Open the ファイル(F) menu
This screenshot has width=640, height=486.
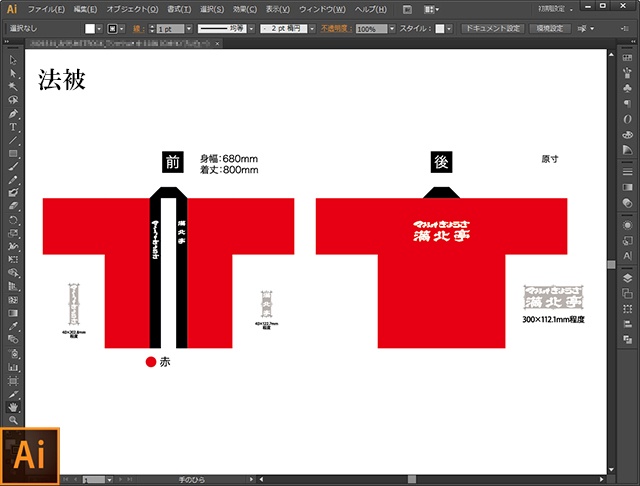[x=45, y=8]
